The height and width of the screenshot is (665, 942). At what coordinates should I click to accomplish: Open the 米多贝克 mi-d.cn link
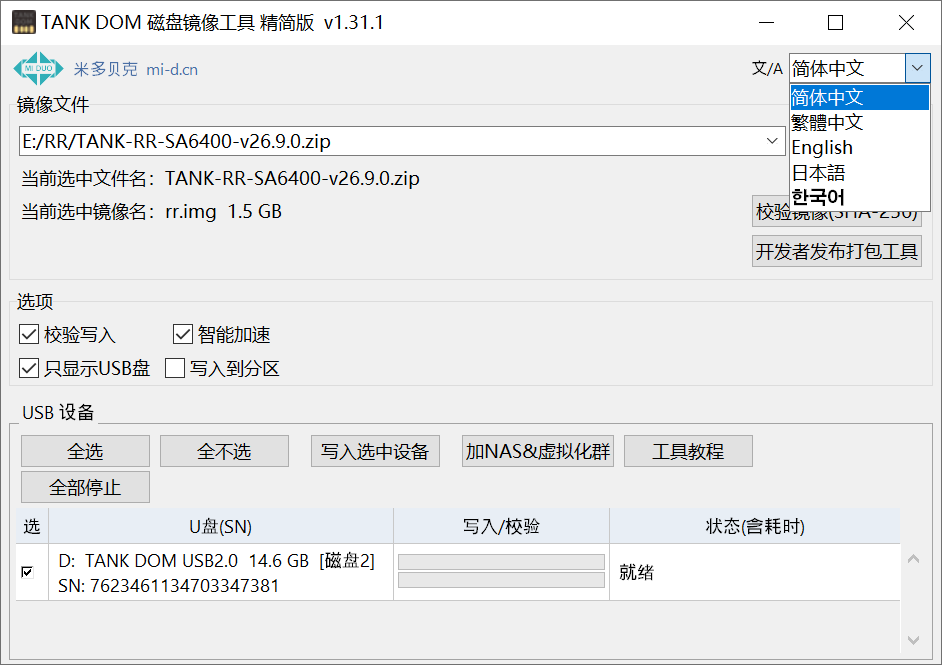[x=136, y=70]
